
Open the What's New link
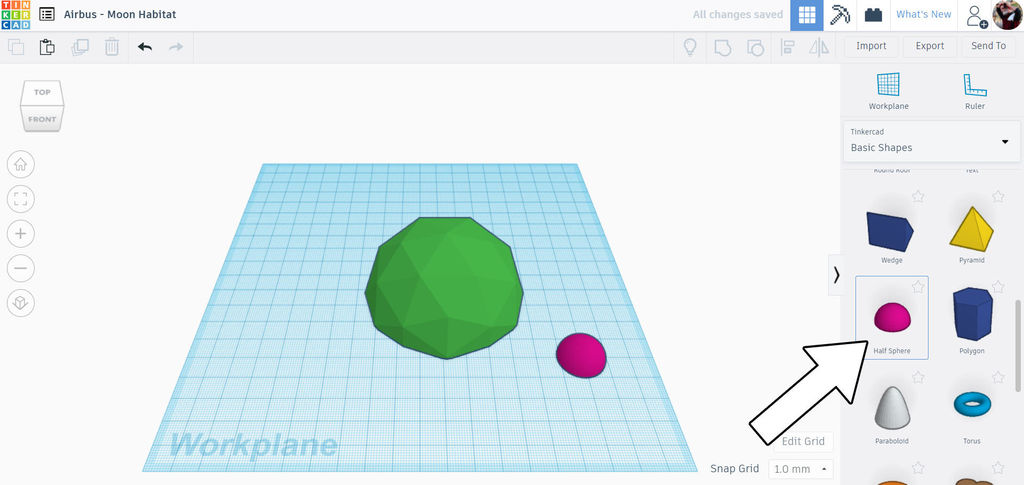(x=923, y=14)
